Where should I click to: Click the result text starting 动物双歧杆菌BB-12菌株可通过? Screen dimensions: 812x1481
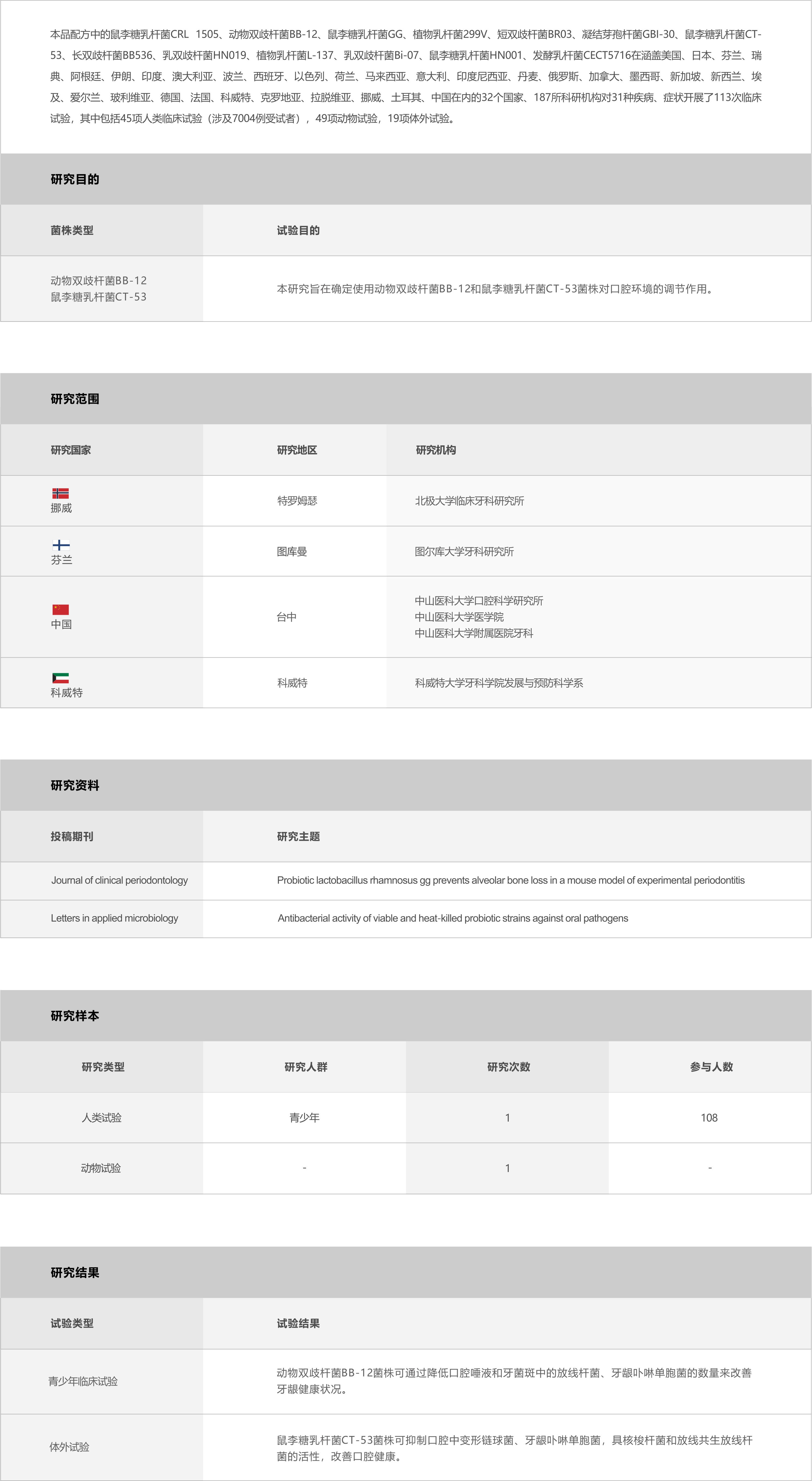pyautogui.click(x=514, y=1381)
